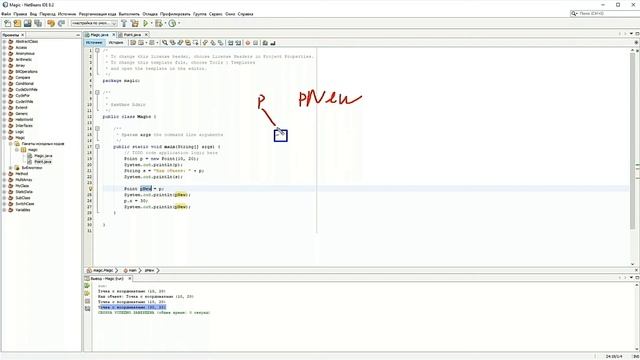Run the project with the green arrow
Image resolution: width=640 pixels, height=360 pixels.
coord(145,23)
